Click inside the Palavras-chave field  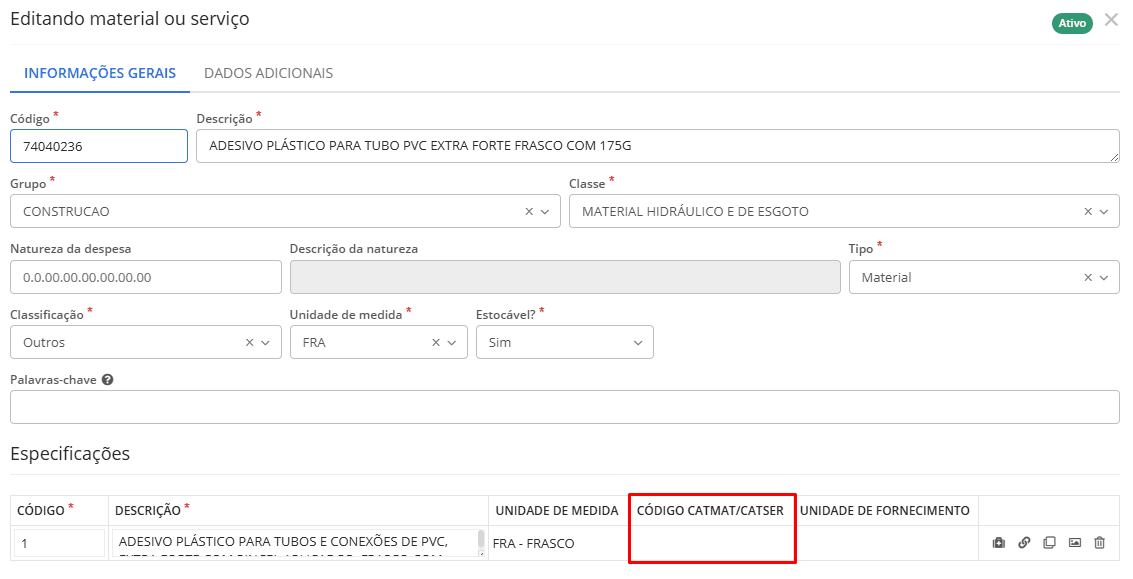564,407
